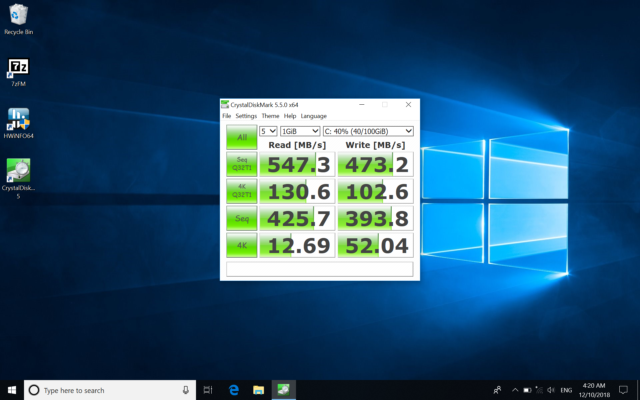Open File Explorer from the taskbar
Screen dimensions: 640x400
pyautogui.click(x=258, y=390)
